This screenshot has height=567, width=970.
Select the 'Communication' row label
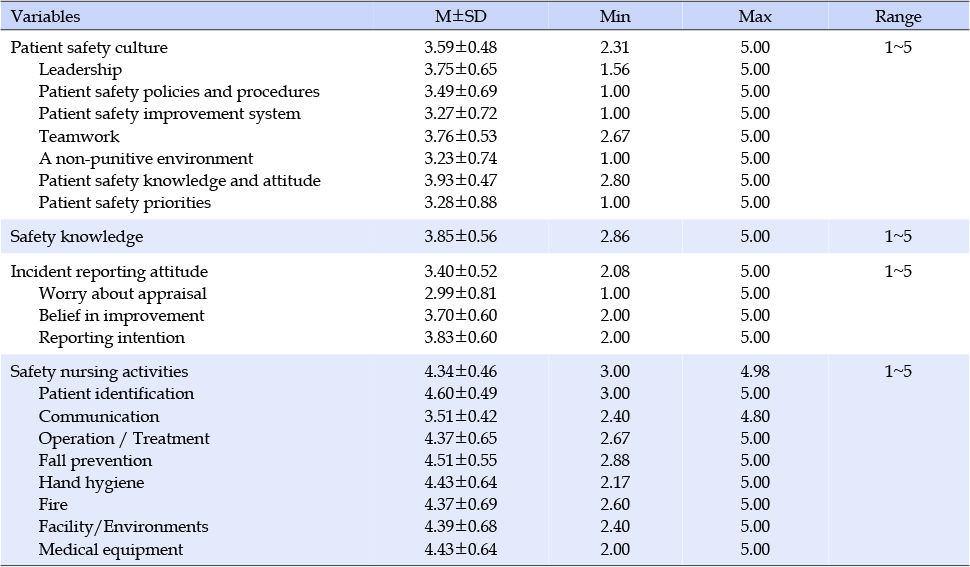coord(98,416)
